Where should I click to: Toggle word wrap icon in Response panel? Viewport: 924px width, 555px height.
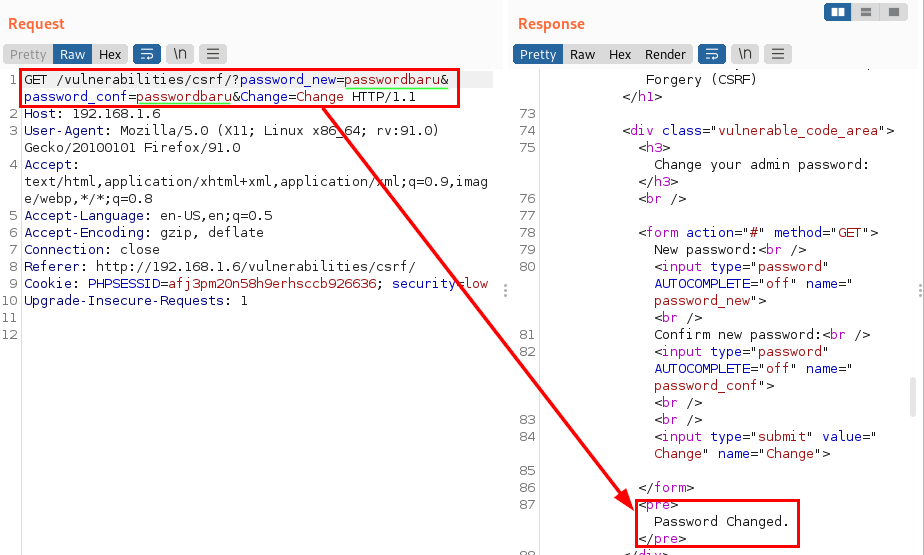tap(711, 54)
